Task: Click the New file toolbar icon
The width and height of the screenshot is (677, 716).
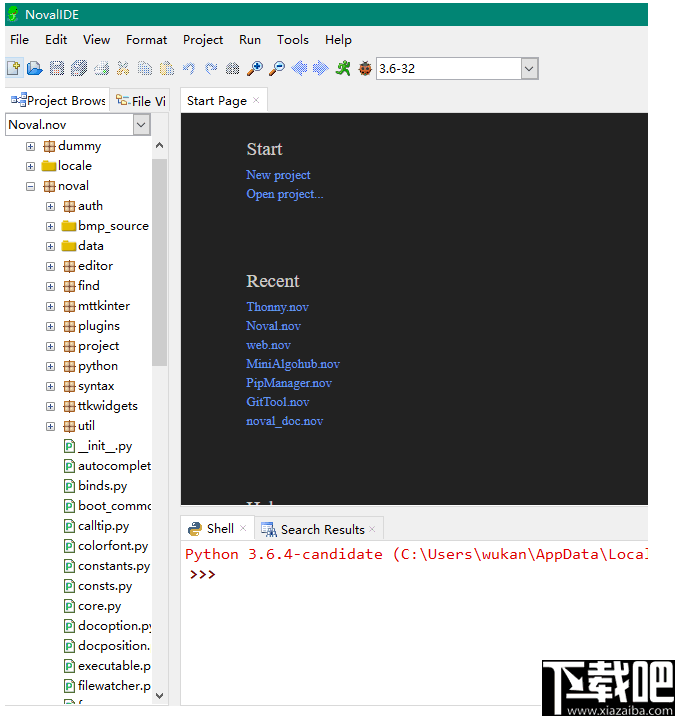Action: (14, 68)
